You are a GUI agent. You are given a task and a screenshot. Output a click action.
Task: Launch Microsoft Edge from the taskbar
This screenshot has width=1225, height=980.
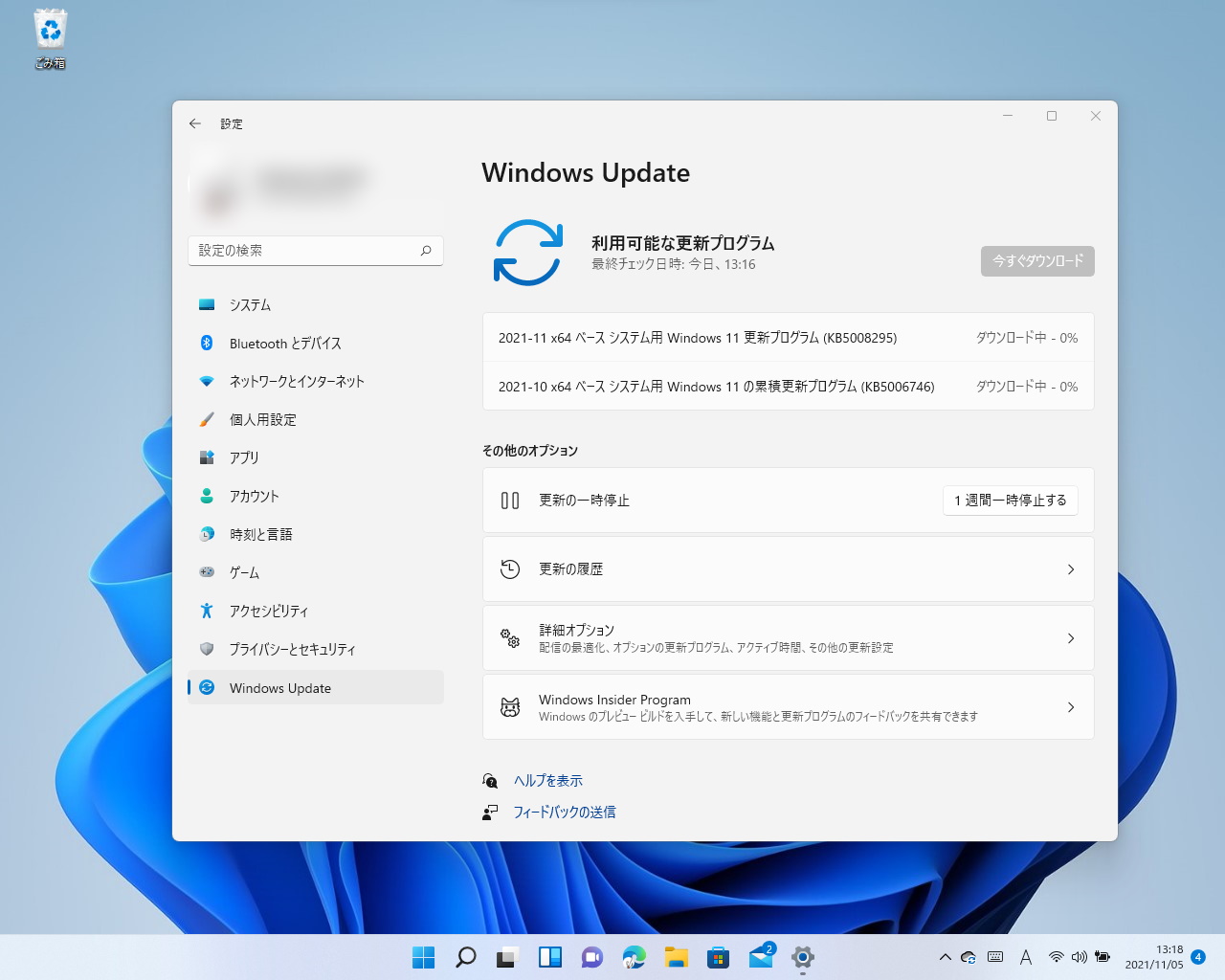(634, 957)
